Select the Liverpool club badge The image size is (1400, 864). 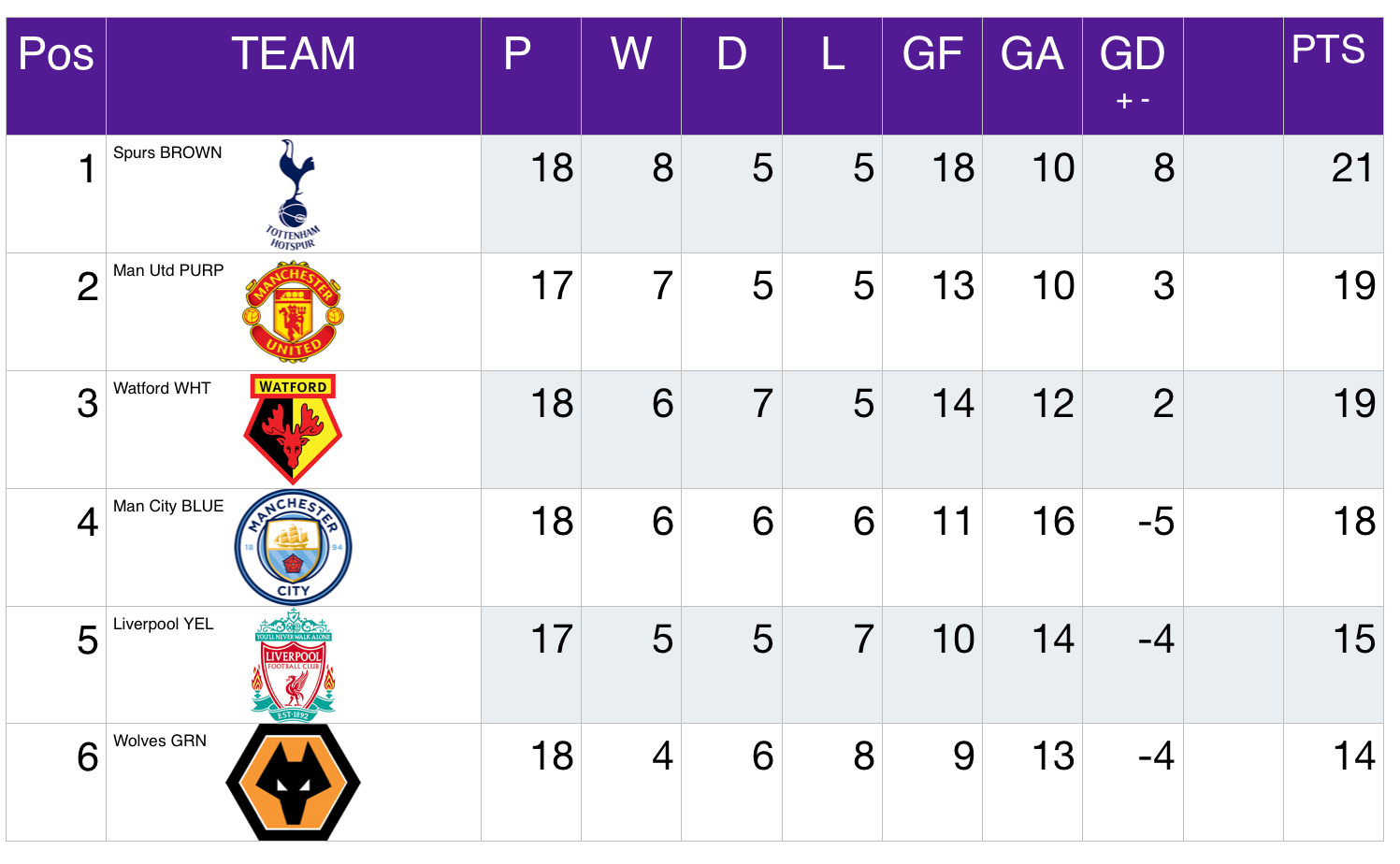point(293,665)
